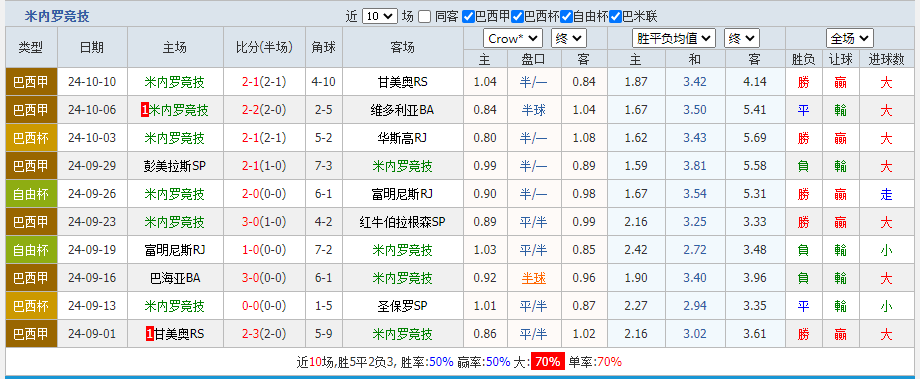The height and width of the screenshot is (379, 920).
Task: Click home odds 2.42 in 24-09-19 row
Action: click(637, 250)
